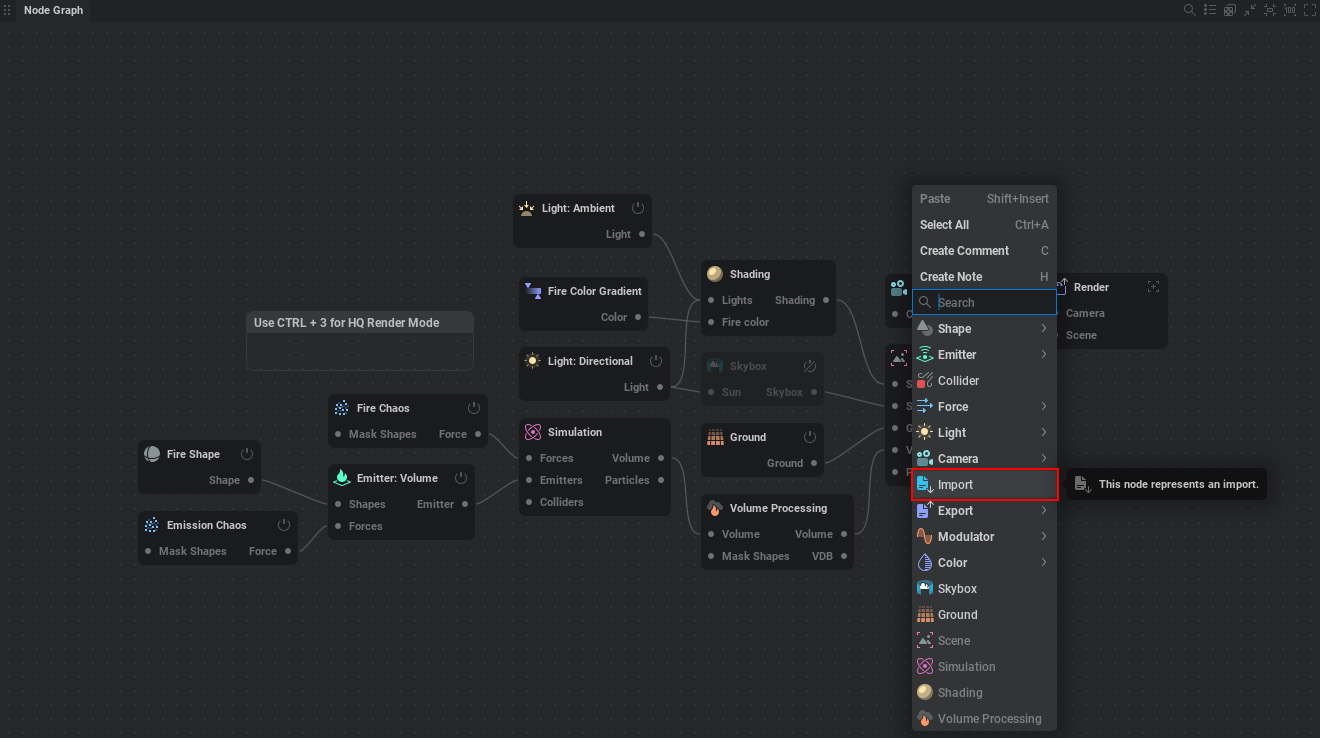This screenshot has width=1320, height=738.
Task: Choose Create Comment in the context menu
Action: [985, 251]
